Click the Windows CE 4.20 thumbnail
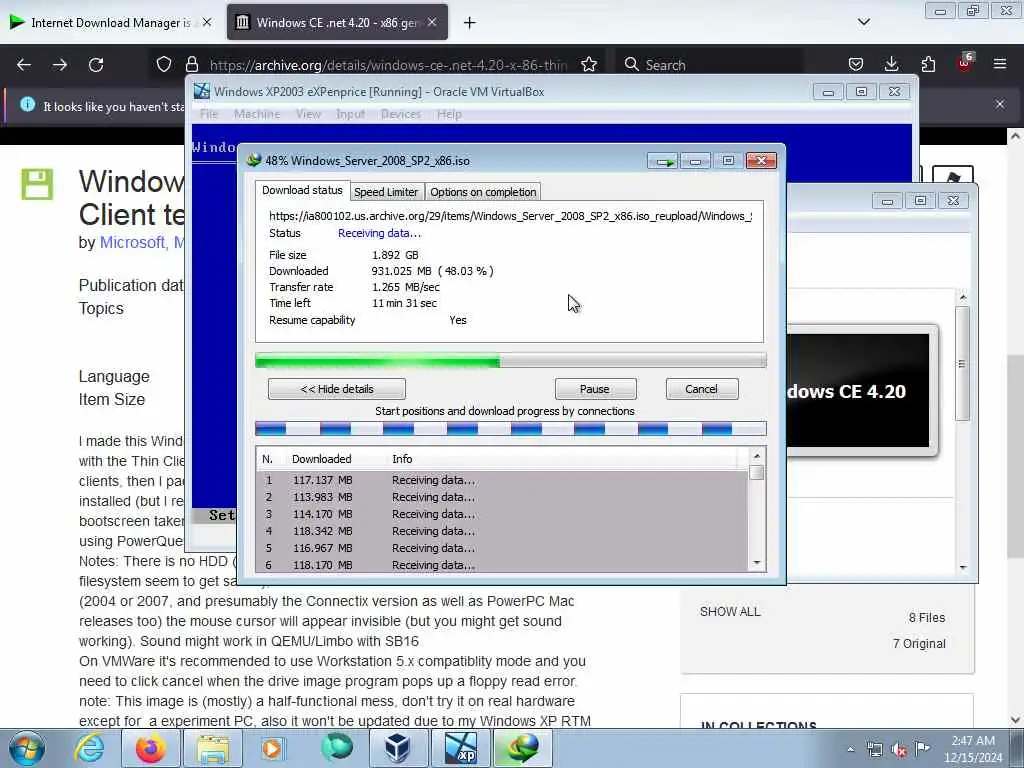 click(x=857, y=391)
